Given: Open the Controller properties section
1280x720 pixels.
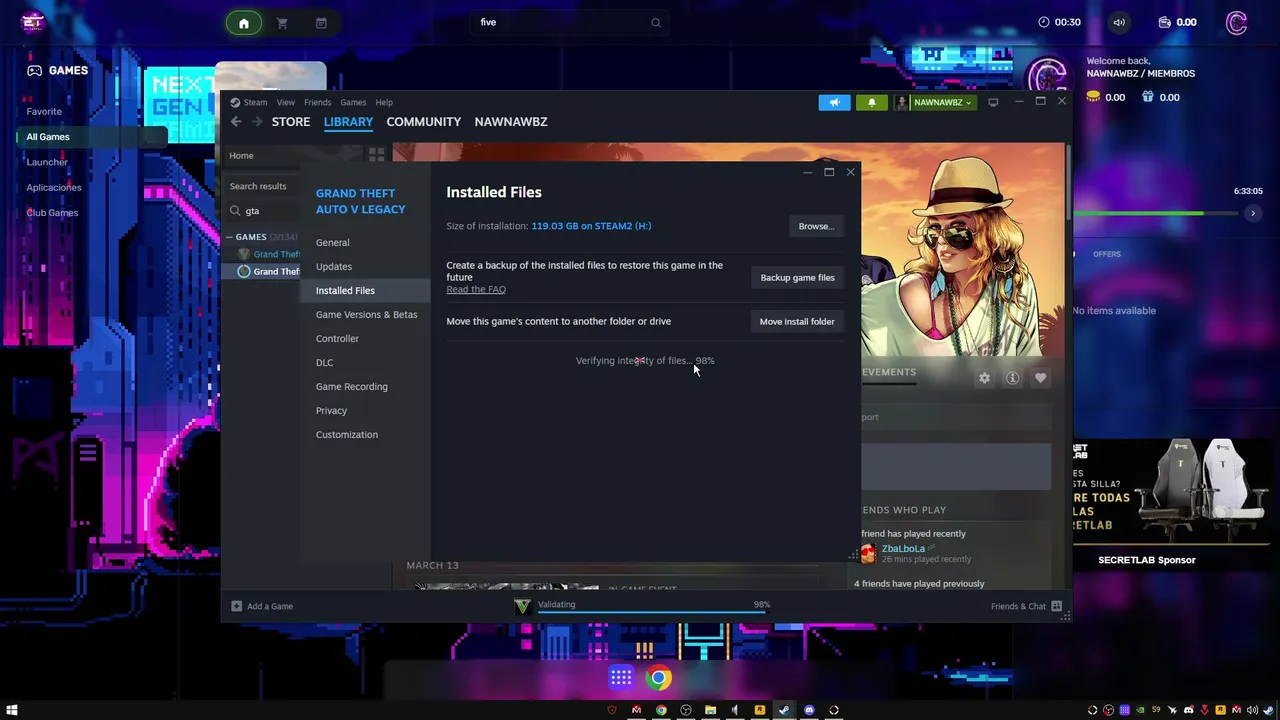Looking at the screenshot, I should click(337, 338).
